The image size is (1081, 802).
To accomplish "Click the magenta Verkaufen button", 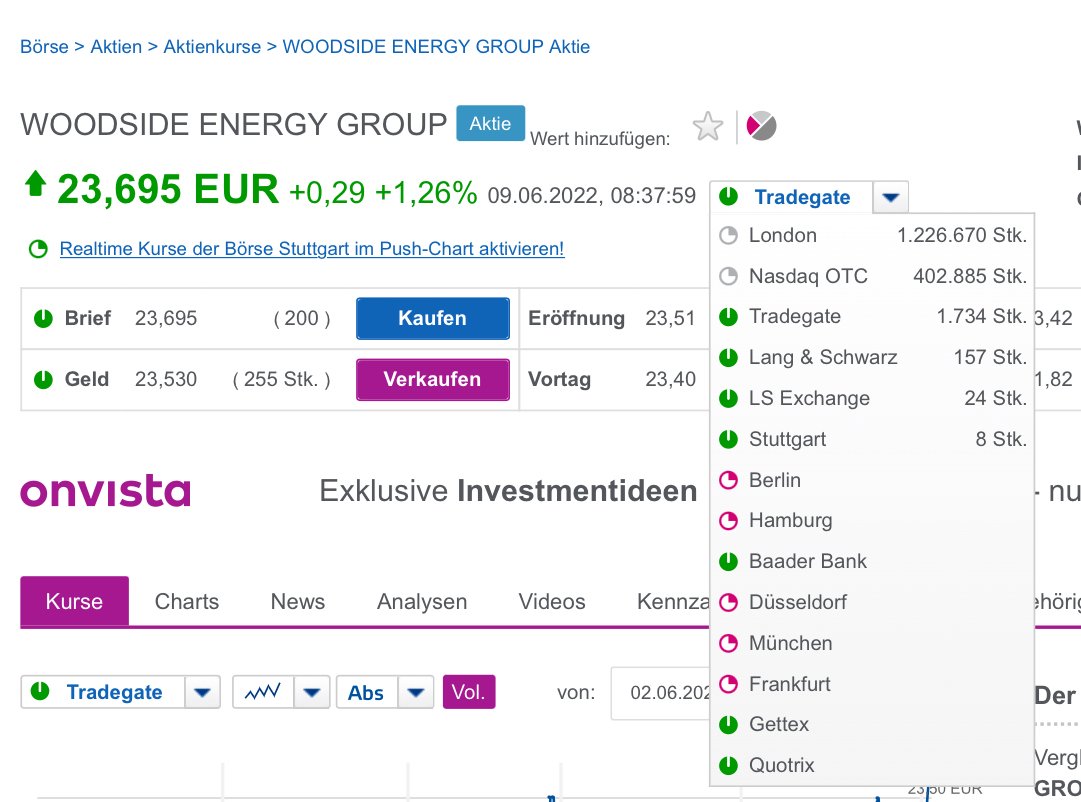I will (x=433, y=379).
